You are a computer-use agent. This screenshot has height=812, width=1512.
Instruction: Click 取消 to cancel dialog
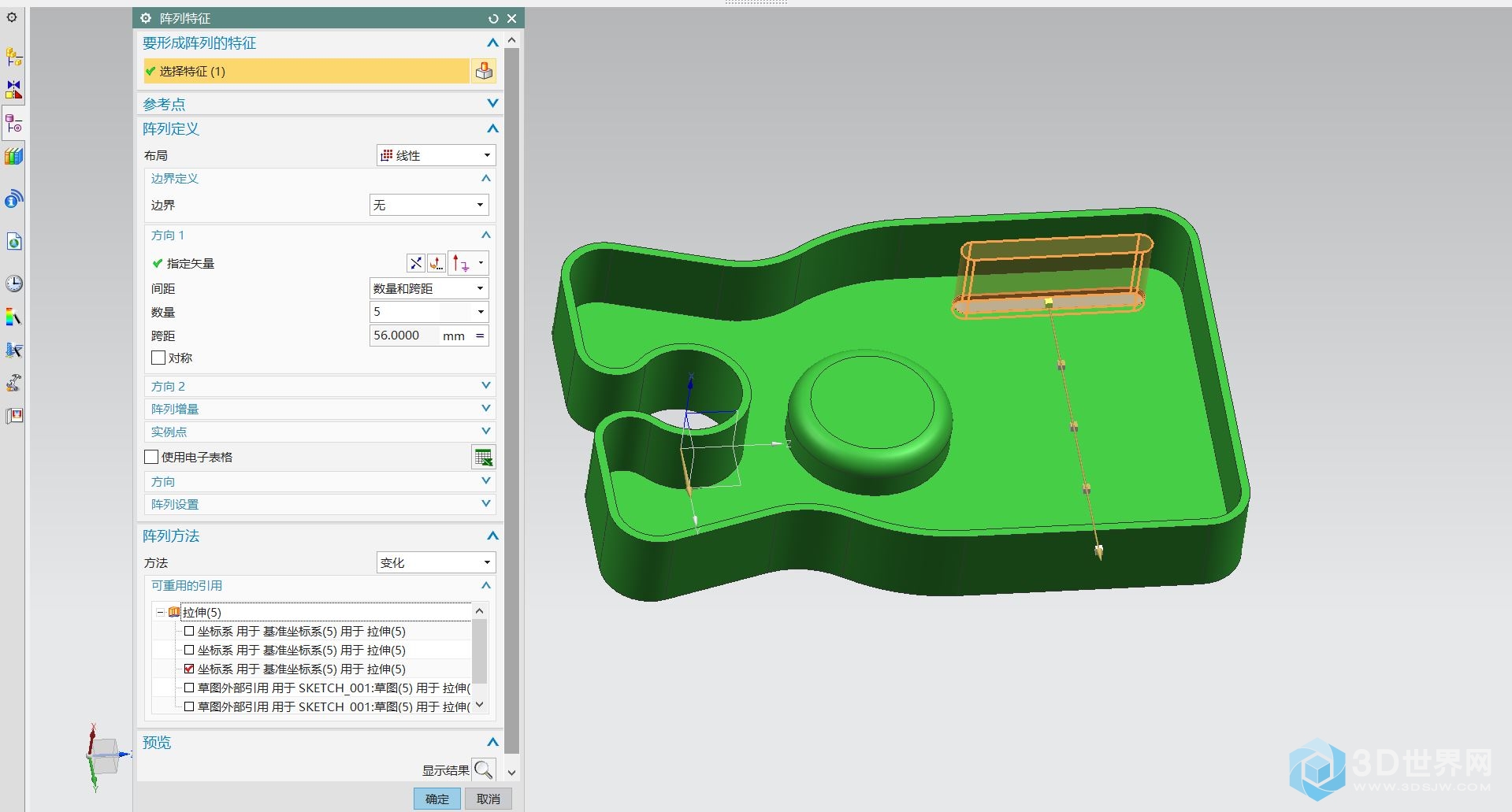tap(489, 799)
